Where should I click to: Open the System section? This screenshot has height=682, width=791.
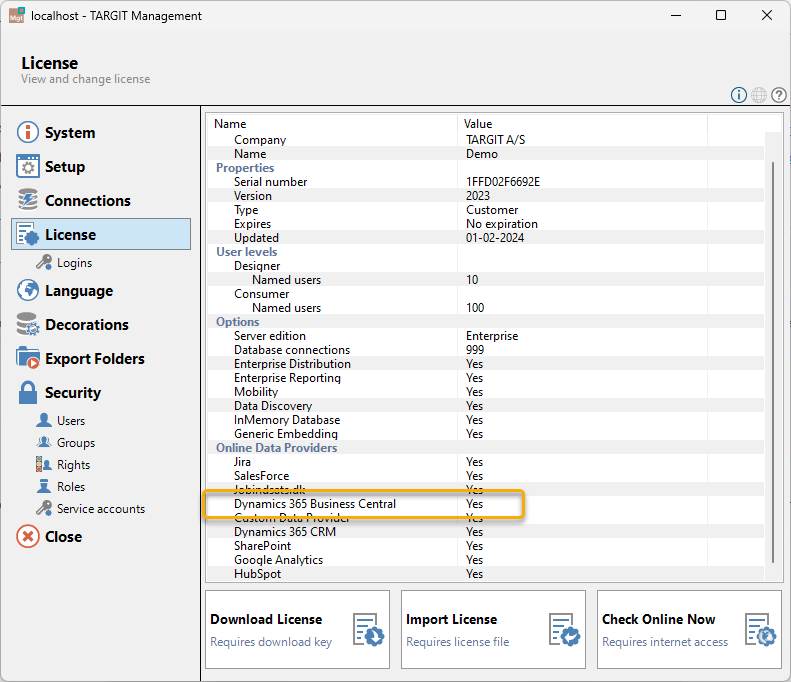tap(70, 133)
